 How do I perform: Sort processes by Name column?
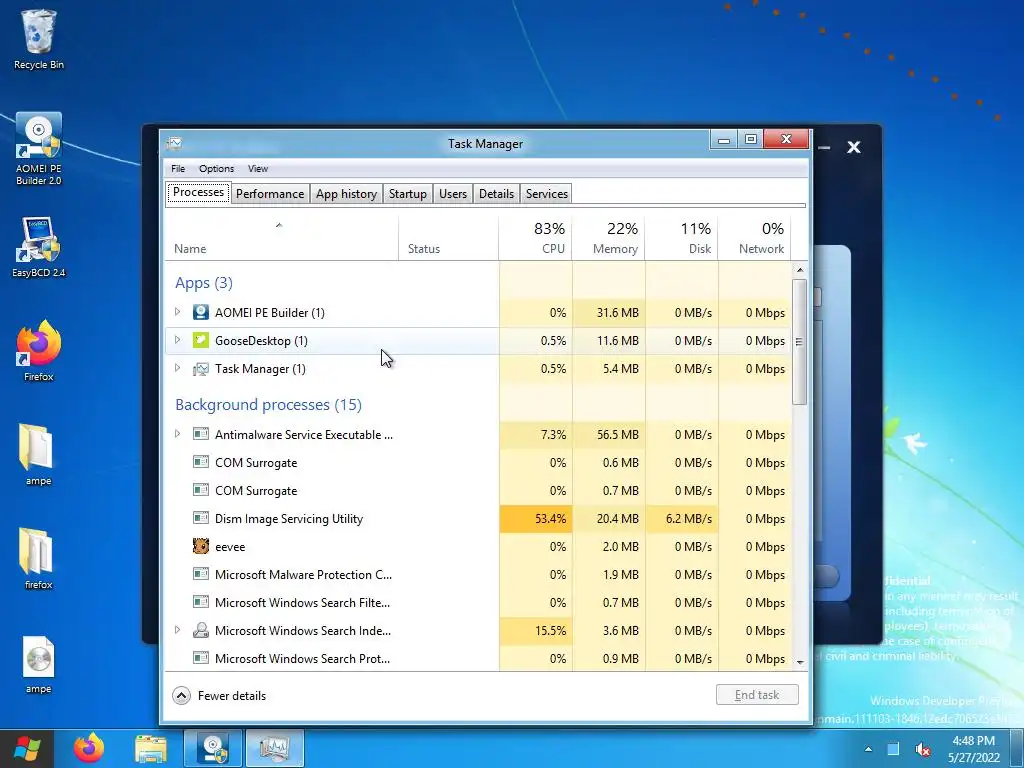(281, 239)
